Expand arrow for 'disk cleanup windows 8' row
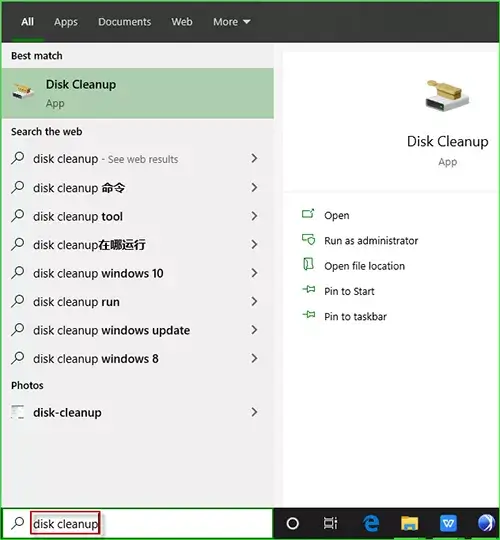 point(254,359)
